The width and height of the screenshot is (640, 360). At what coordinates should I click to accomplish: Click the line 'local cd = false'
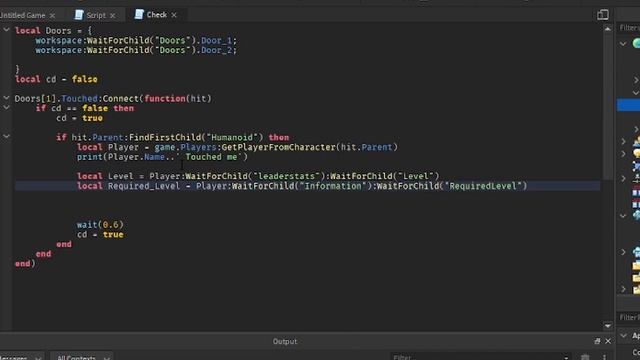pos(56,79)
